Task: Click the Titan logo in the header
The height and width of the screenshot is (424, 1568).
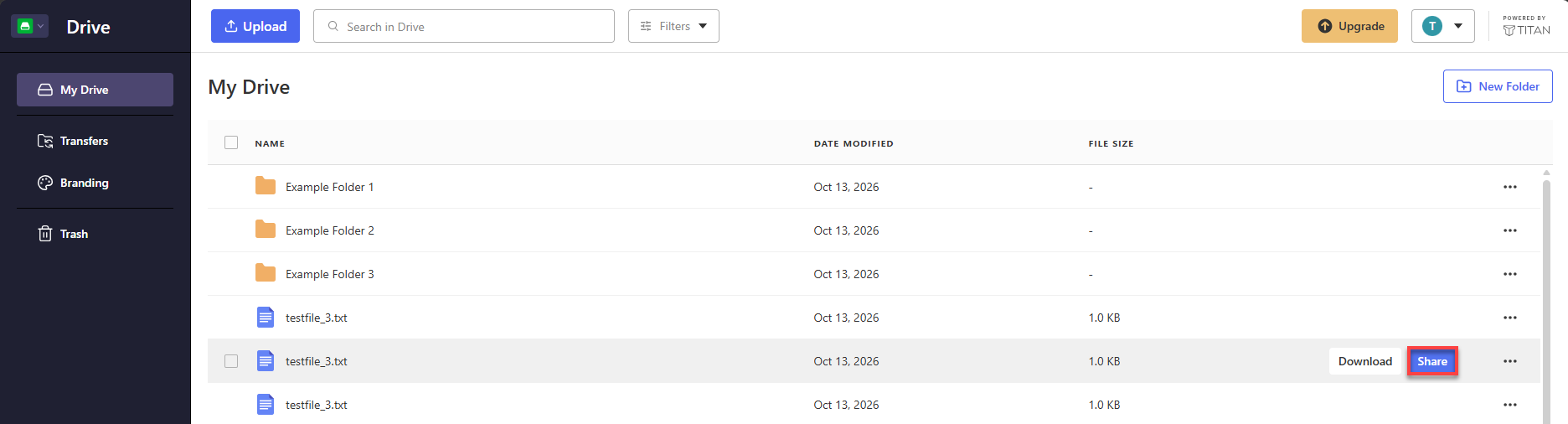Action: click(1526, 26)
